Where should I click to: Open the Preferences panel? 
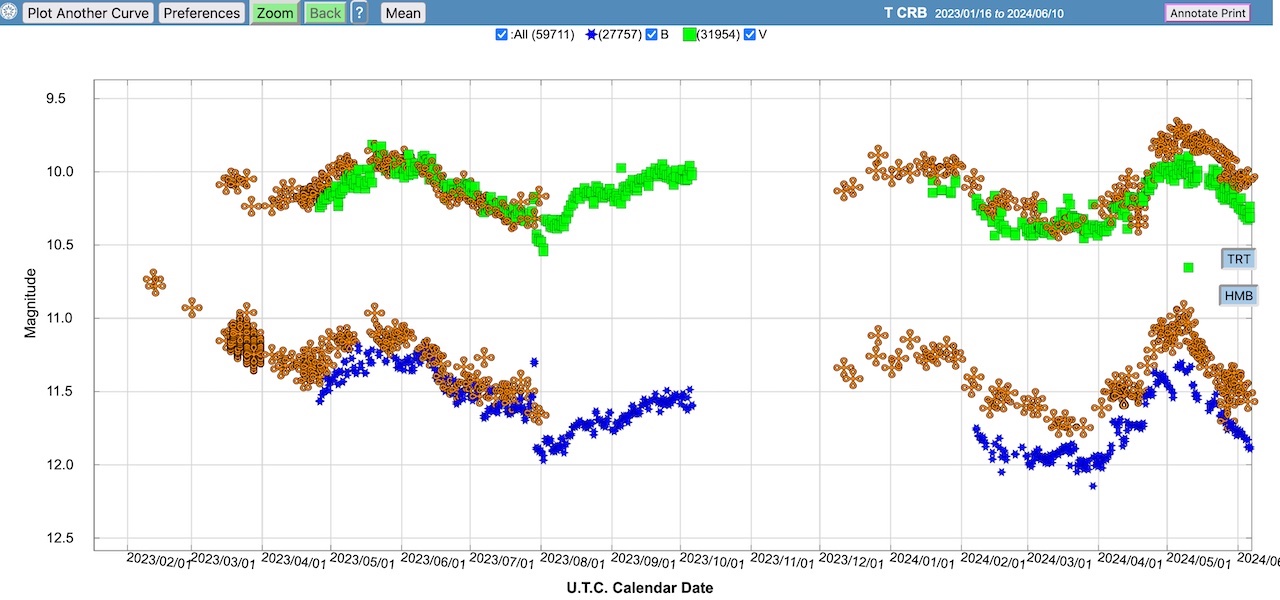(202, 13)
